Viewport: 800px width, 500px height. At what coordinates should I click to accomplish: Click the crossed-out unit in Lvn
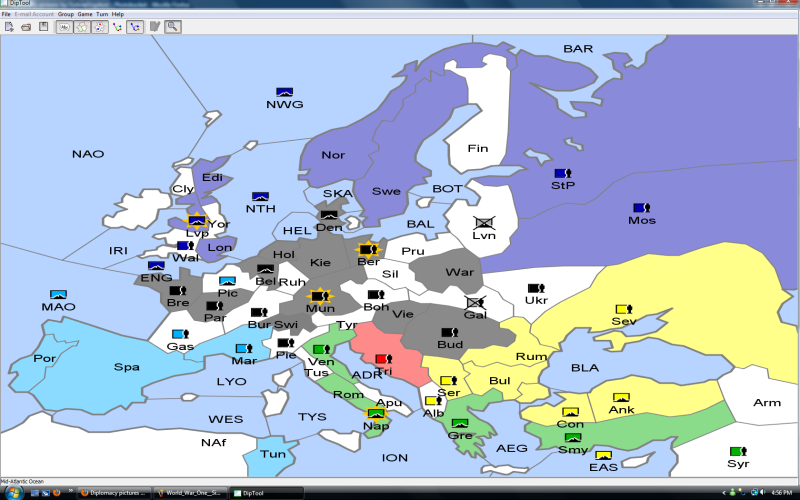(484, 222)
